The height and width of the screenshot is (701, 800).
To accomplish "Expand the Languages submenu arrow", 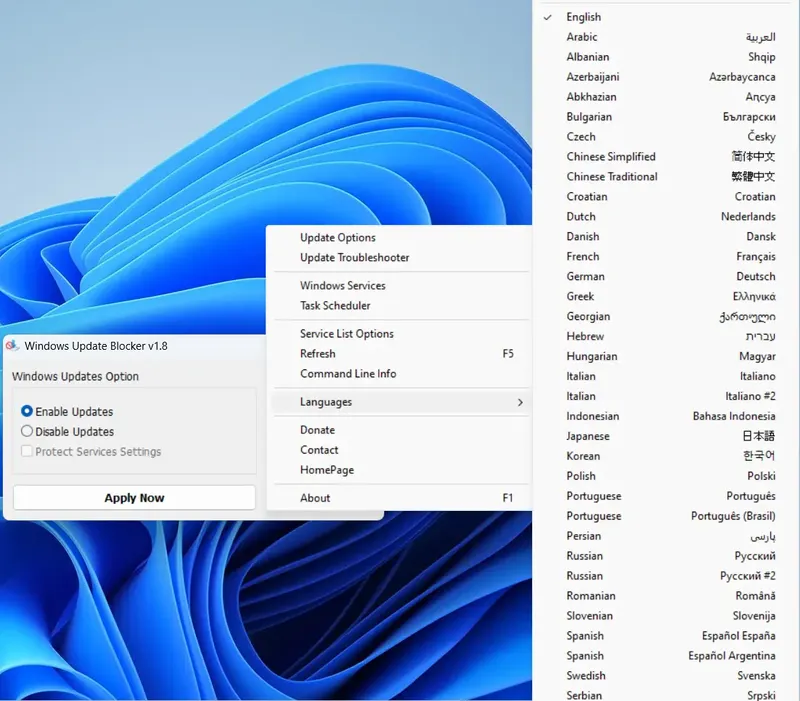I will point(520,402).
